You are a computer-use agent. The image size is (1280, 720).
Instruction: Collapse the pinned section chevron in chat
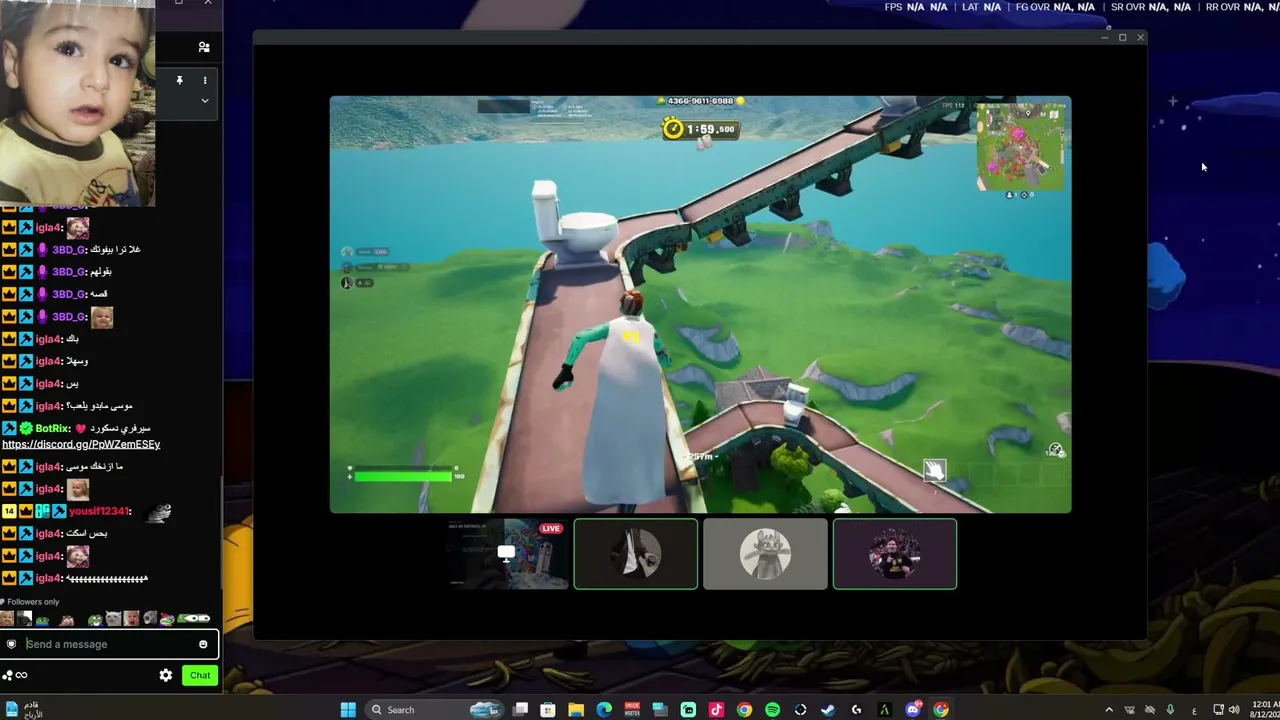coord(205,100)
